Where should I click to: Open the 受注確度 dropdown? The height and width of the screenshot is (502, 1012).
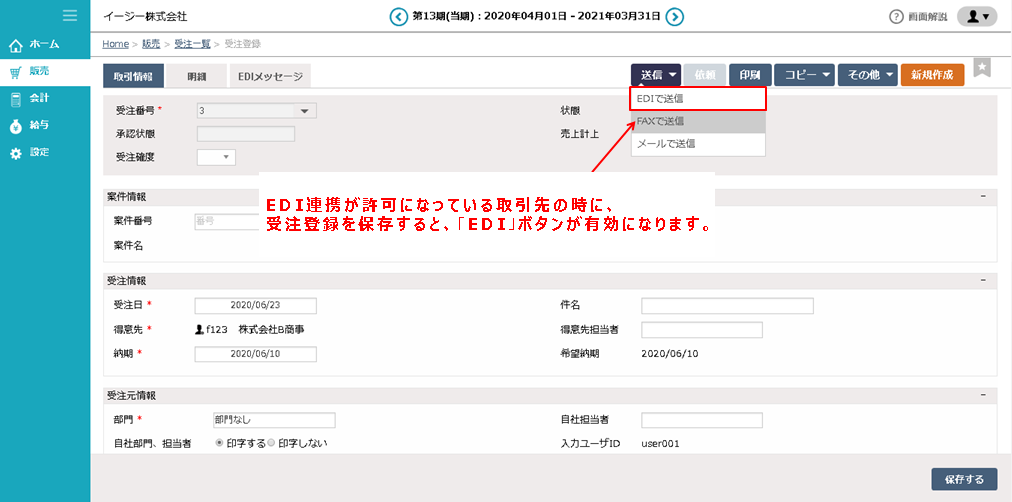pos(226,157)
